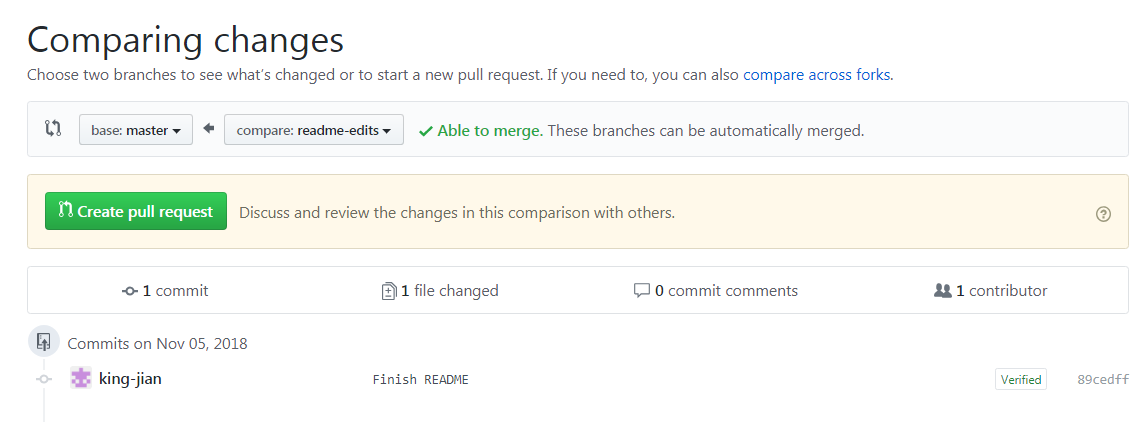This screenshot has width=1133, height=441.
Task: Open the compare: readme-edits dropdown
Action: pos(314,130)
